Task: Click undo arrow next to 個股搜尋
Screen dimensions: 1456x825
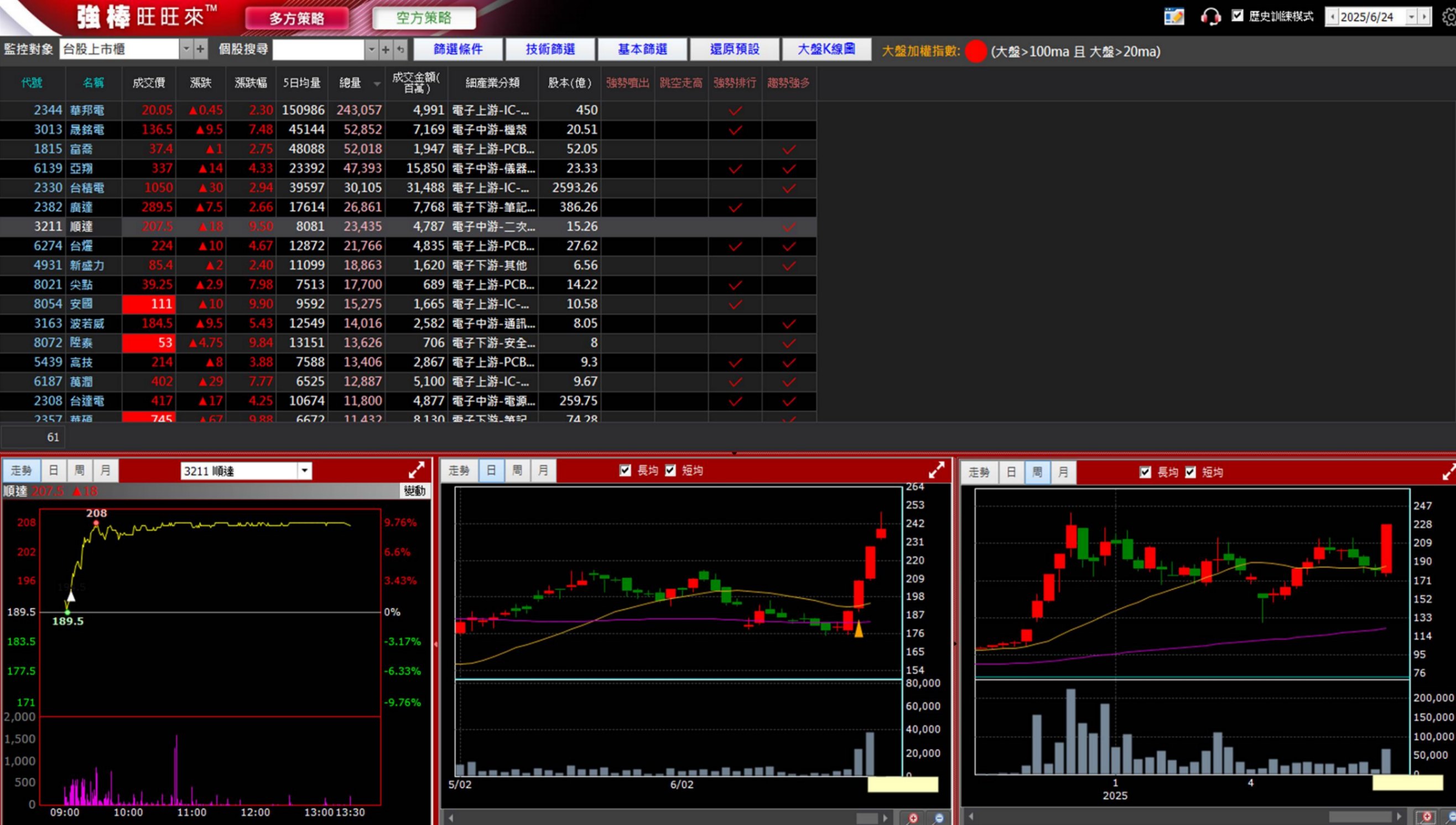Action: tap(401, 50)
